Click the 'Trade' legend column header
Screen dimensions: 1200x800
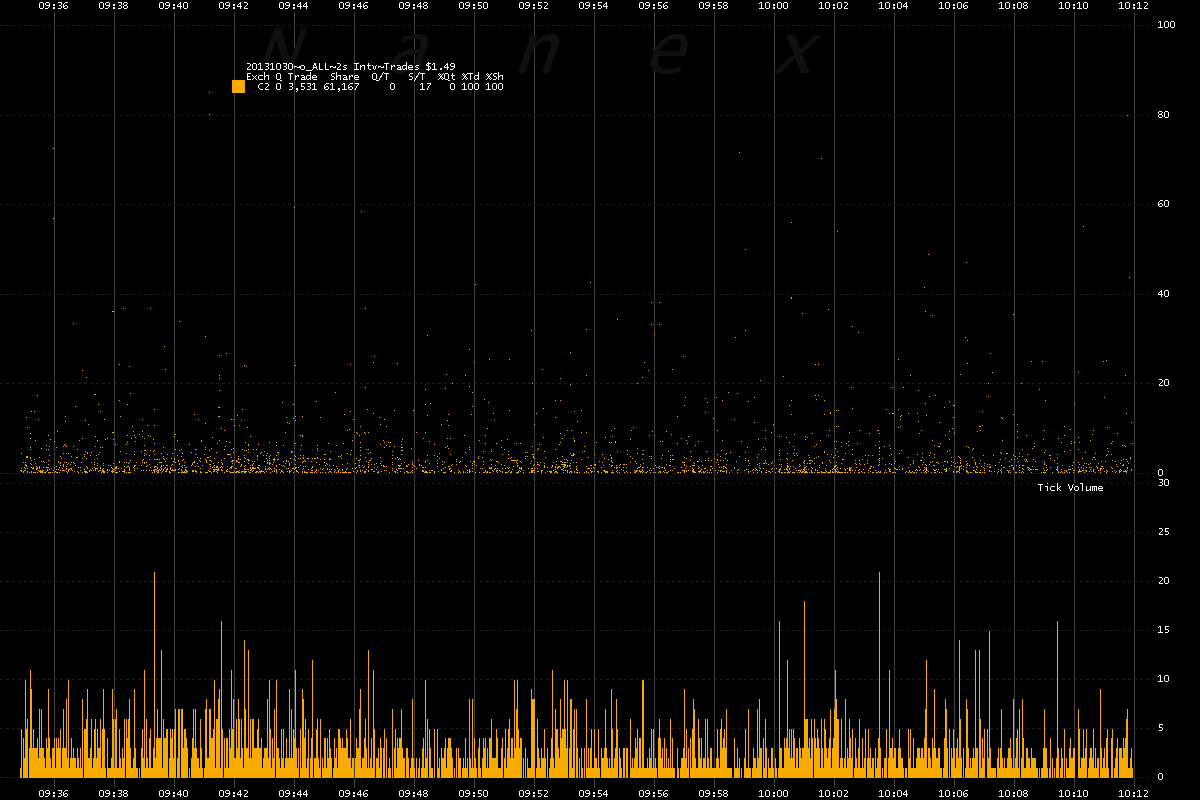302,77
